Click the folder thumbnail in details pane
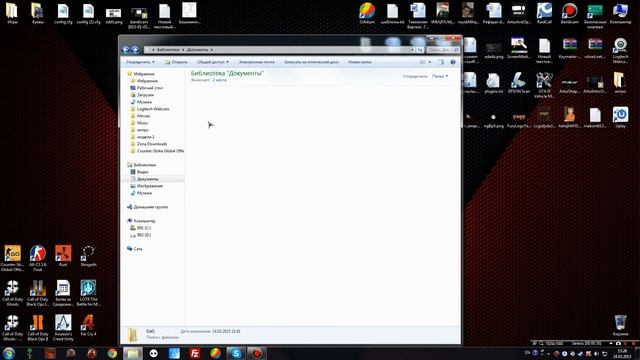Viewport: 640px width, 360px height. click(x=133, y=335)
